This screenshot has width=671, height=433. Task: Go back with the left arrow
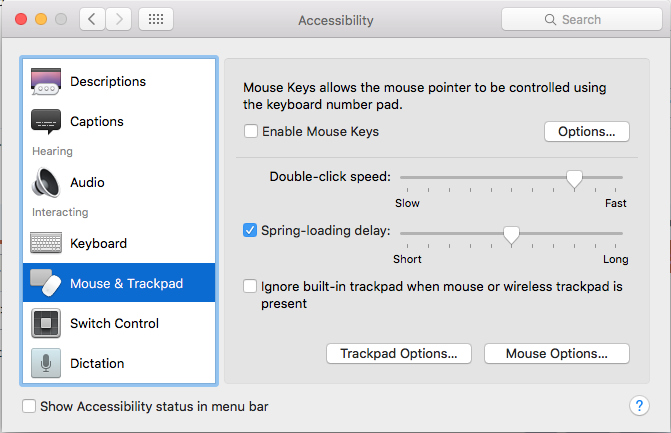point(92,19)
